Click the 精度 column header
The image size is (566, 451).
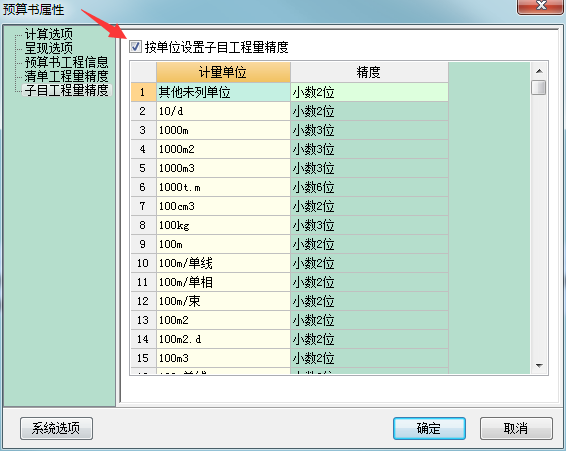point(369,72)
